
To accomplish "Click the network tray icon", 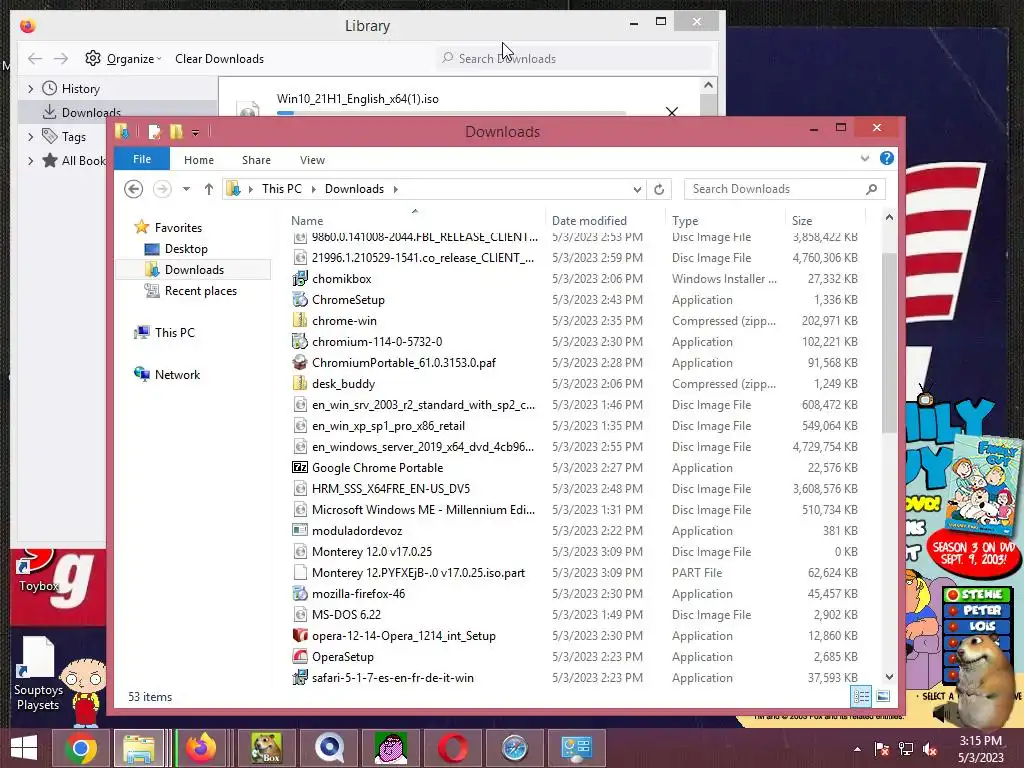I will (906, 749).
